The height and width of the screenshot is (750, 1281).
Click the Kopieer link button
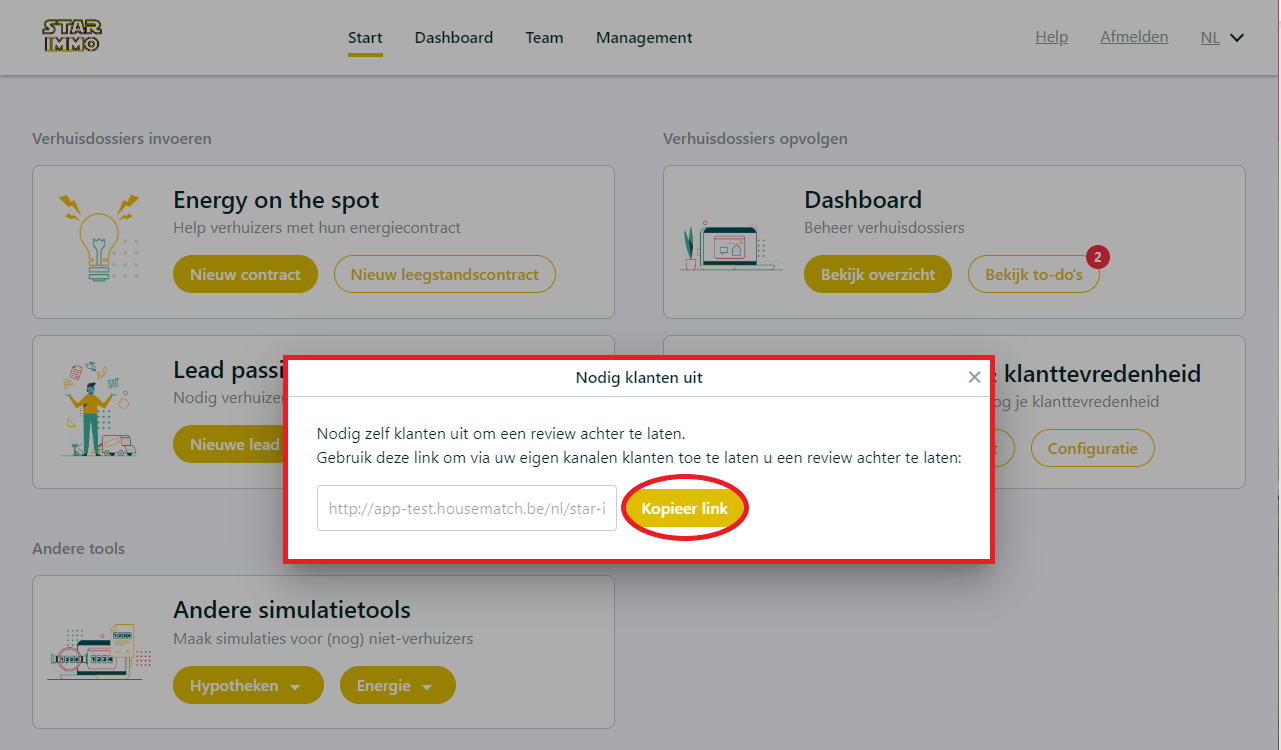click(685, 509)
